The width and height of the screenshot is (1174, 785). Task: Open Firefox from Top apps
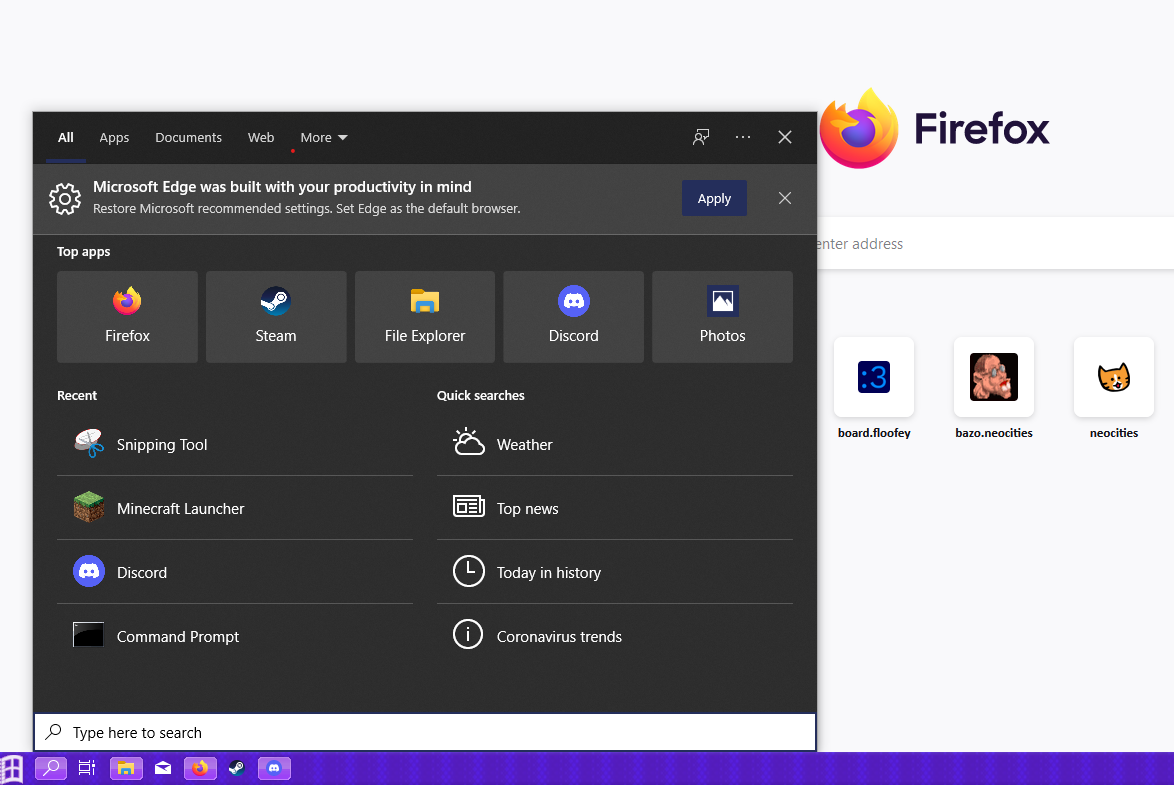click(x=127, y=317)
